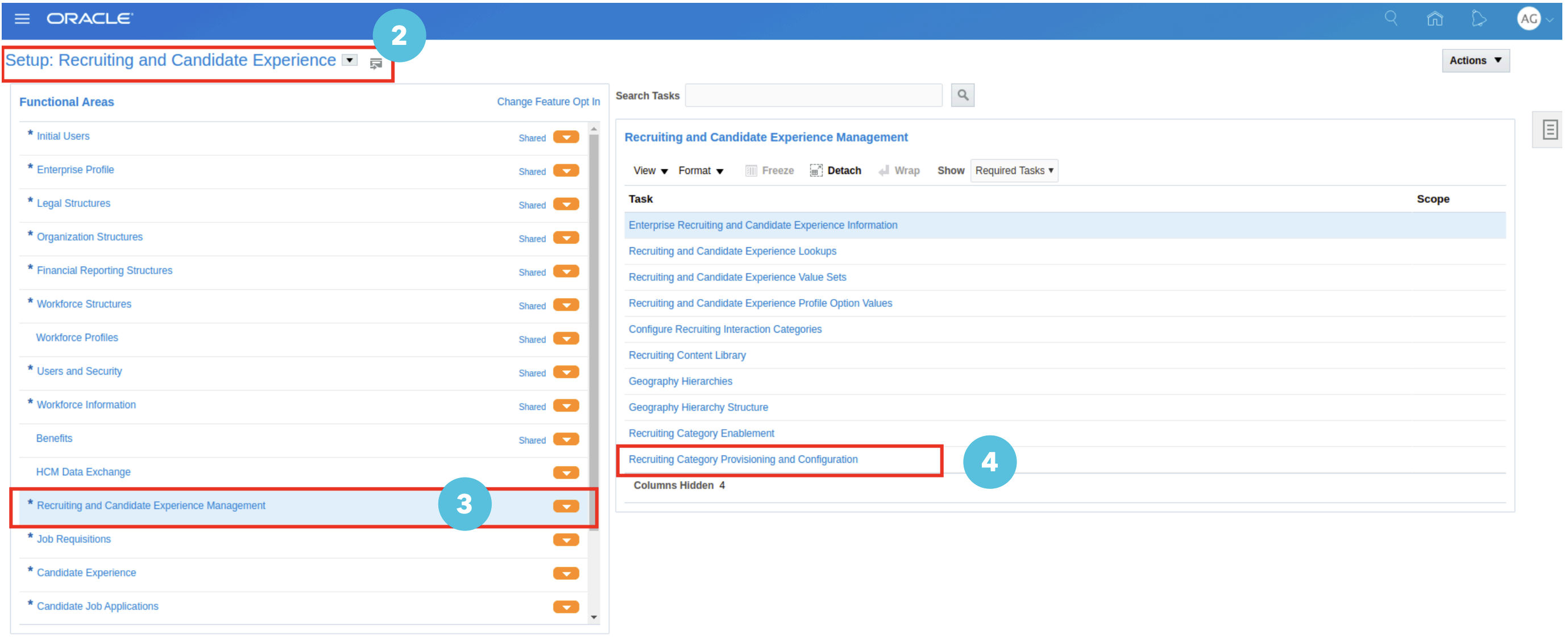Image resolution: width=1568 pixels, height=639 pixels.
Task: Select the Candidate Job Applications functional area
Action: pyautogui.click(x=97, y=607)
